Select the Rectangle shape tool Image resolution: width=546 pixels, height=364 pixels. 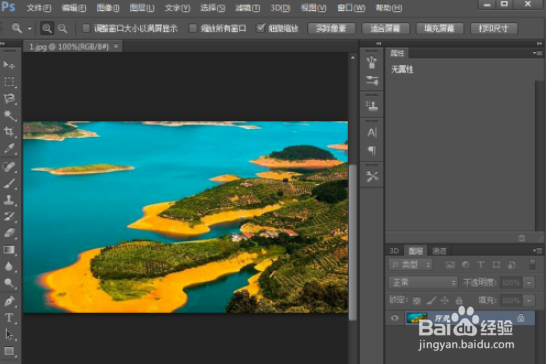[9, 351]
